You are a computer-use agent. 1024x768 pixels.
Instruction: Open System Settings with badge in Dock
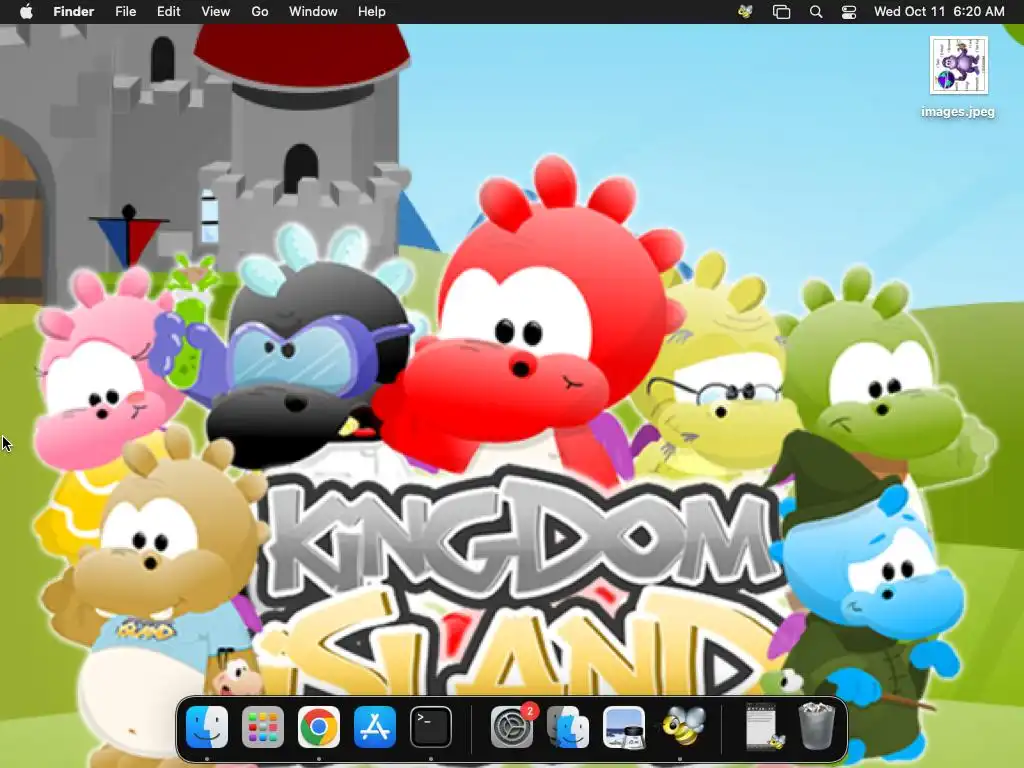(x=512, y=727)
